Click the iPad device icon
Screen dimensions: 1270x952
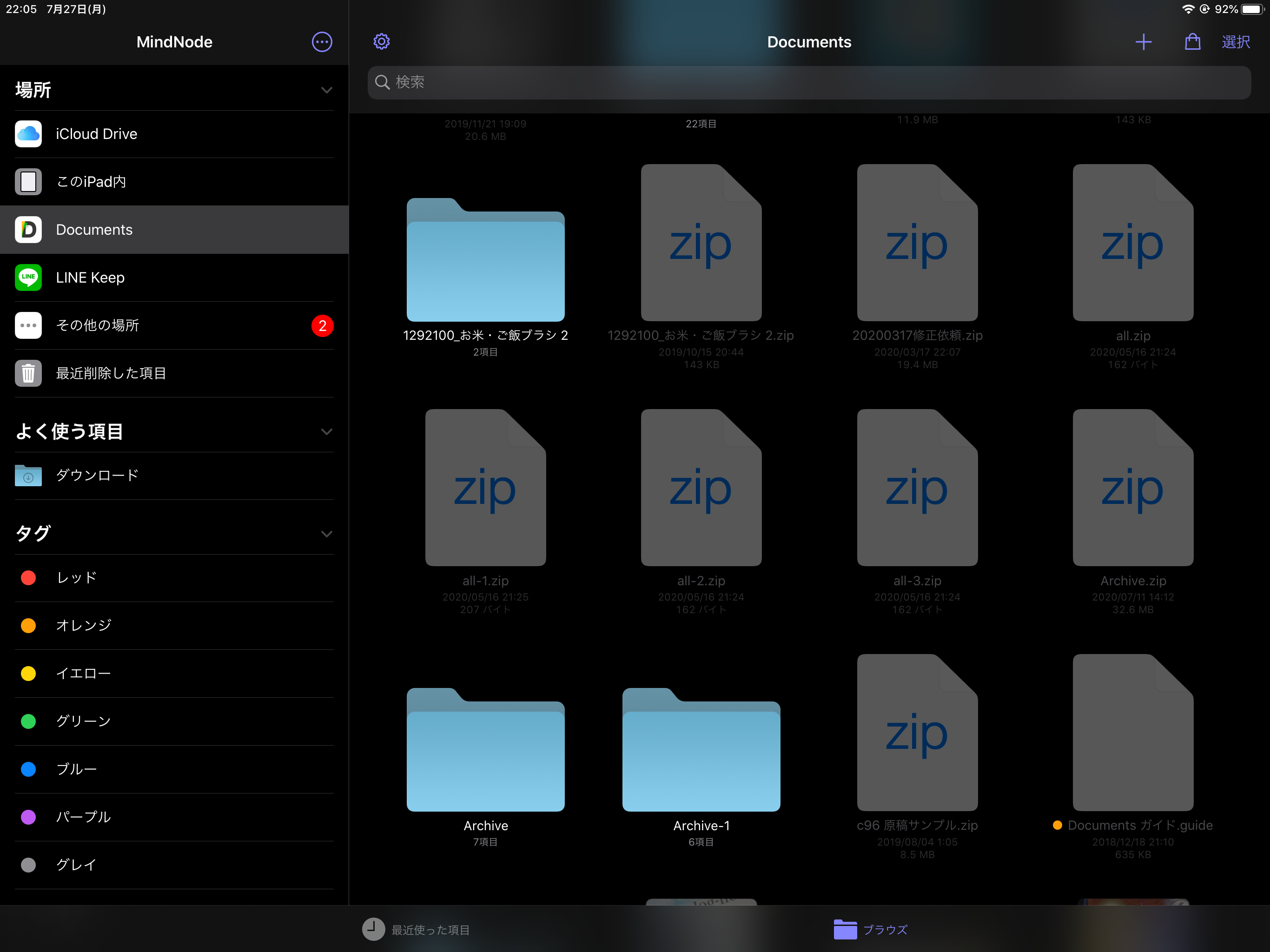click(28, 181)
